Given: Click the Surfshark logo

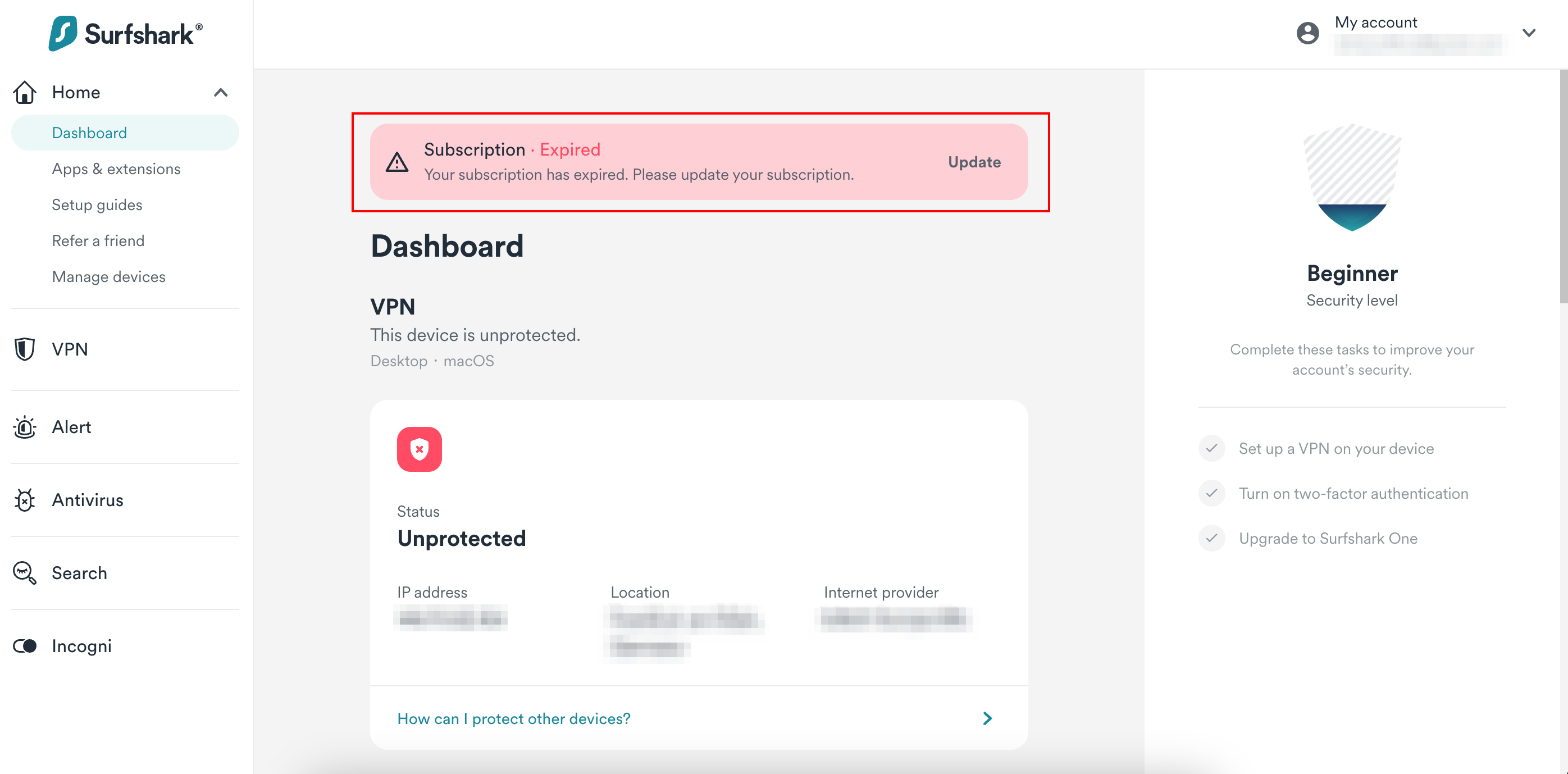Looking at the screenshot, I should 125,34.
